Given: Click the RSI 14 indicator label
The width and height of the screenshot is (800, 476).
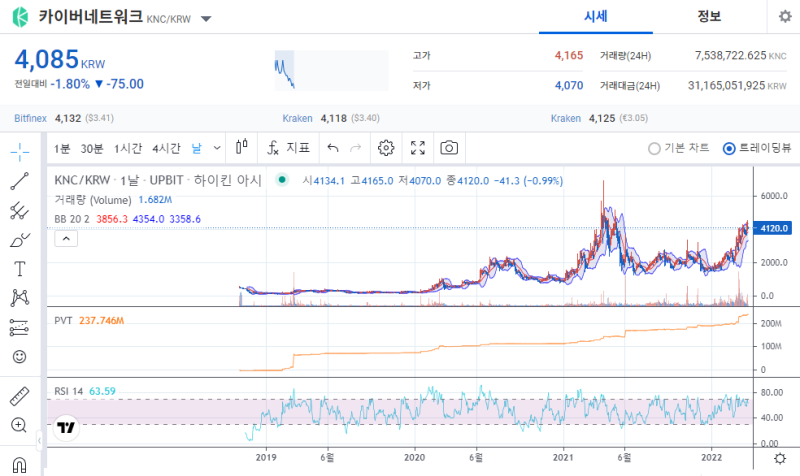Looking at the screenshot, I should (68, 391).
